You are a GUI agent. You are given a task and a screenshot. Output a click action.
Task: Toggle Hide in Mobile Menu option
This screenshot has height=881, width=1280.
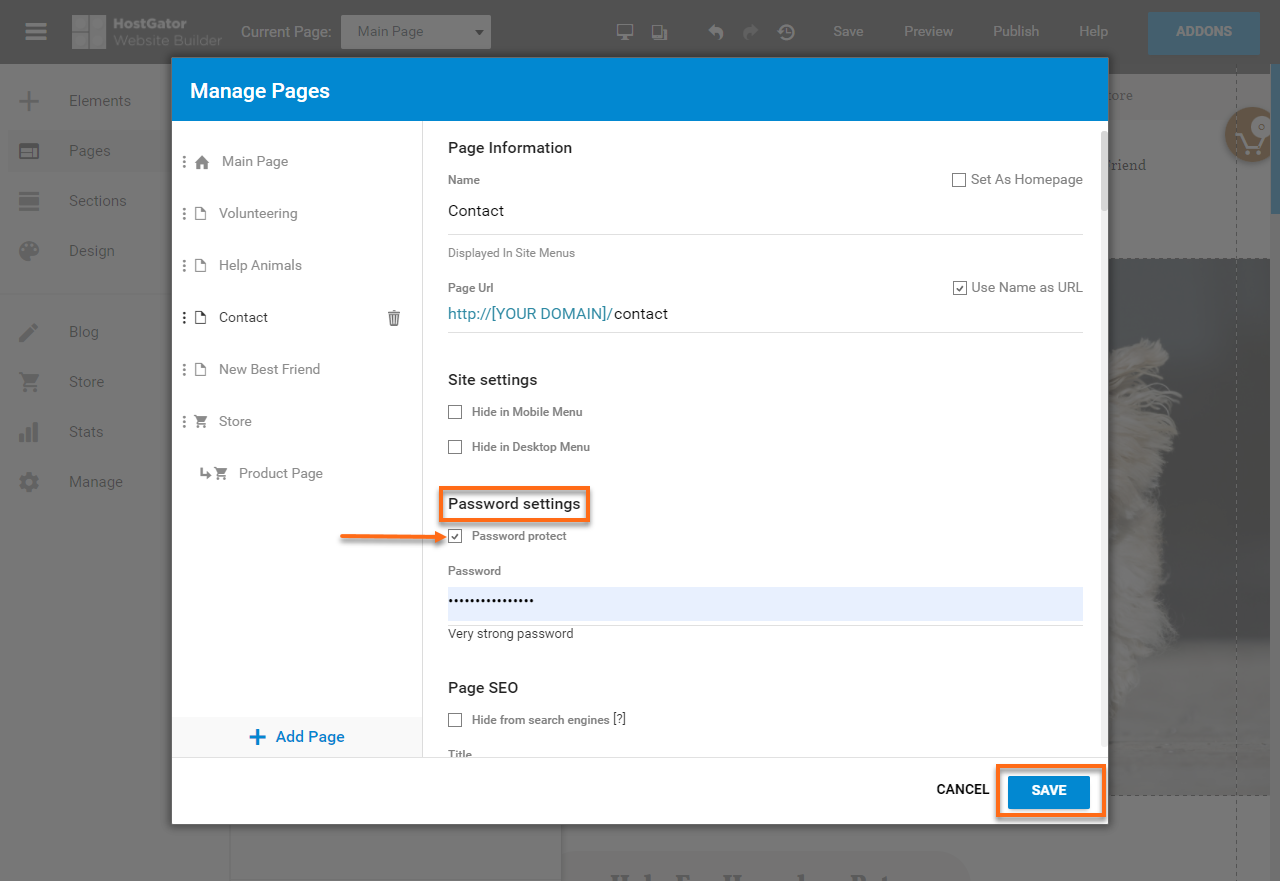tap(455, 411)
